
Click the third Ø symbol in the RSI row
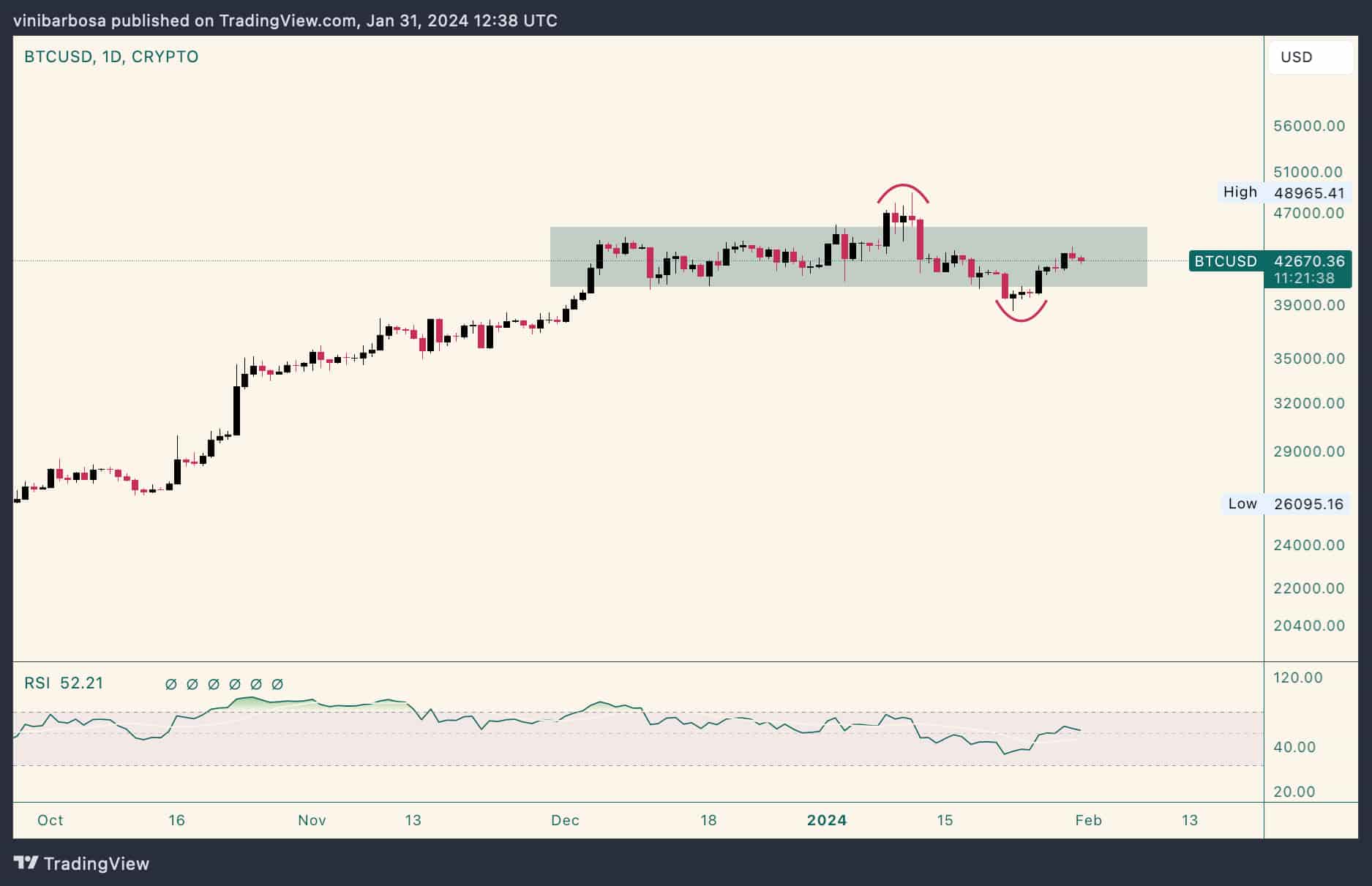(x=213, y=684)
